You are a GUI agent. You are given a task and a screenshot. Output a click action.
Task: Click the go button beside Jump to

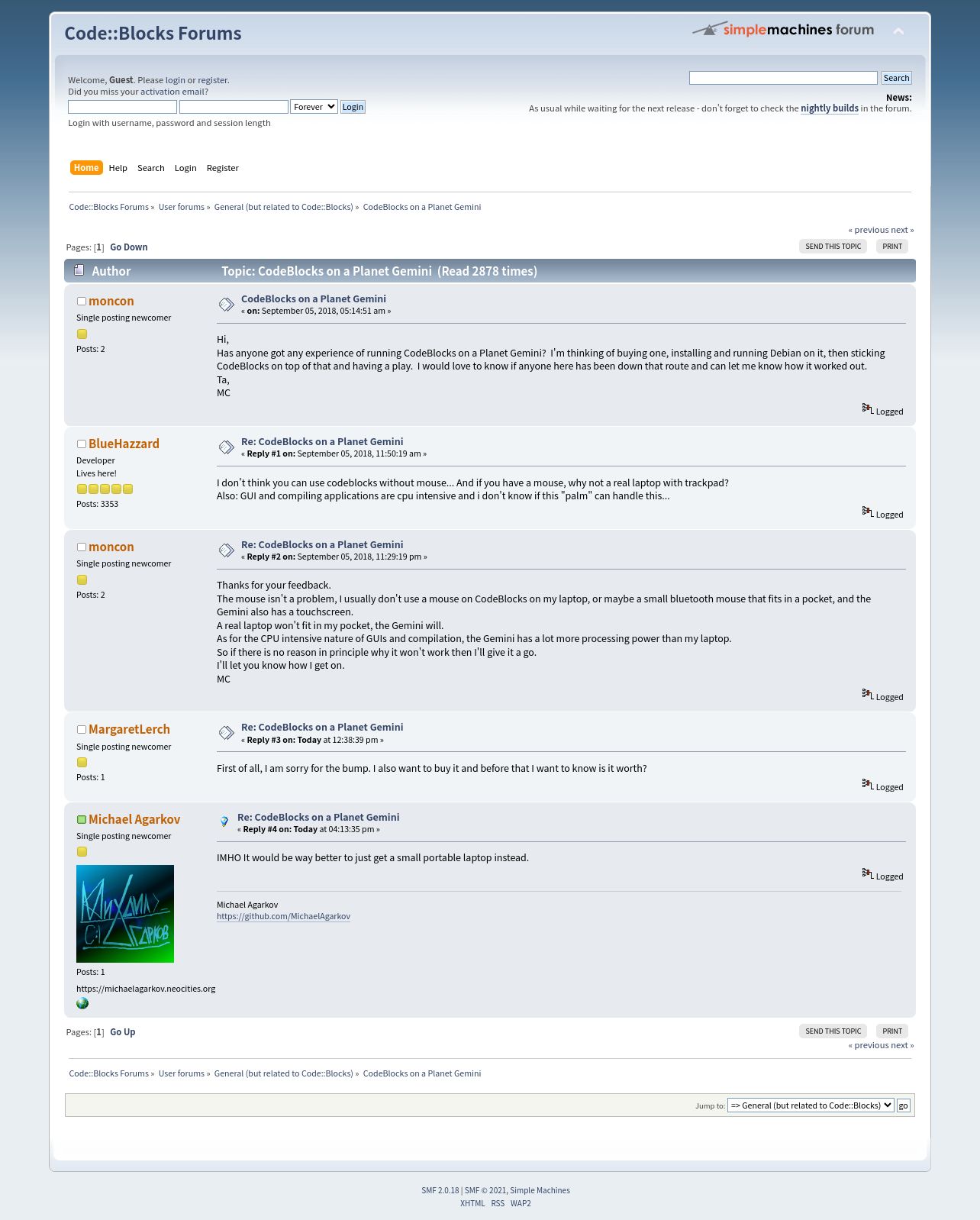coord(903,1105)
